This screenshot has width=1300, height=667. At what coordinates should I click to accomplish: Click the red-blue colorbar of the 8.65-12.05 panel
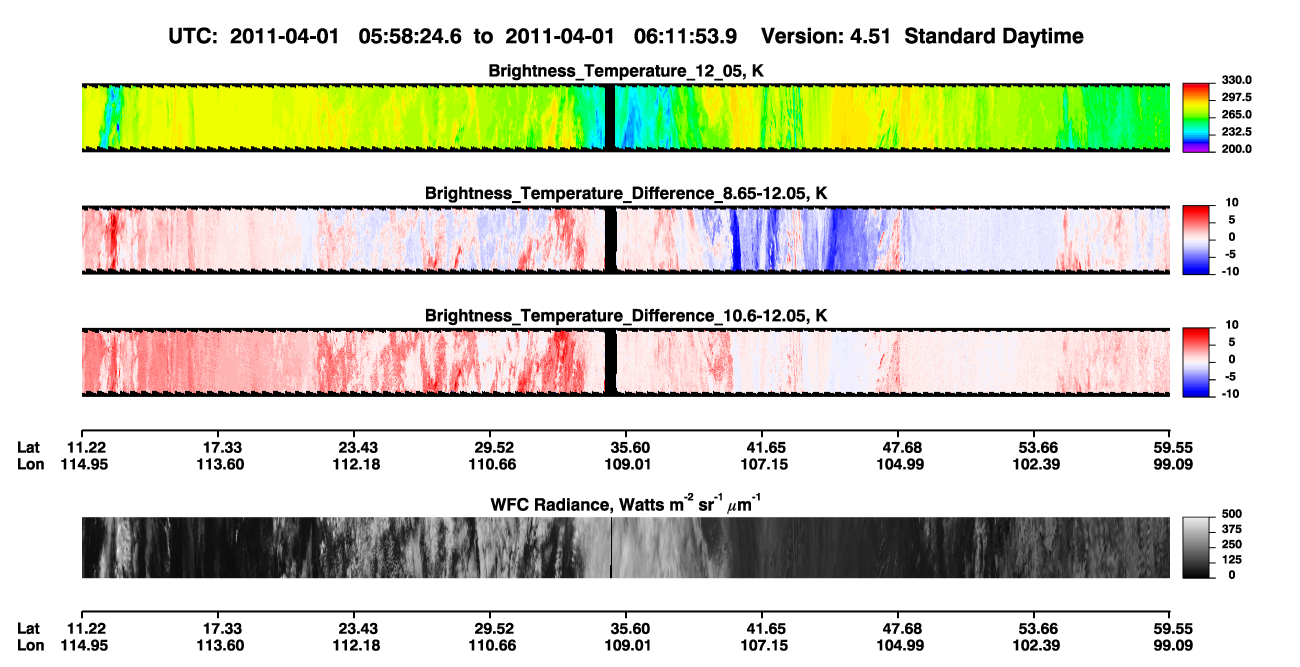(1196, 240)
